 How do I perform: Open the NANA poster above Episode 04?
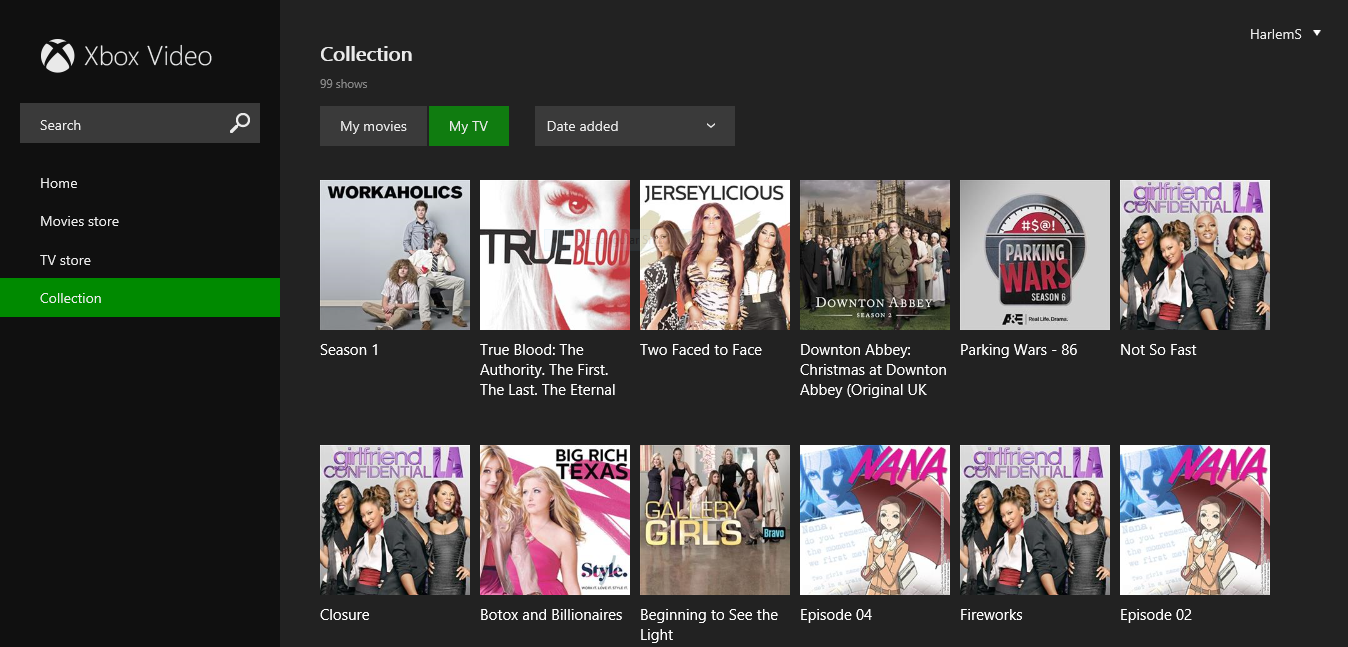tap(875, 520)
